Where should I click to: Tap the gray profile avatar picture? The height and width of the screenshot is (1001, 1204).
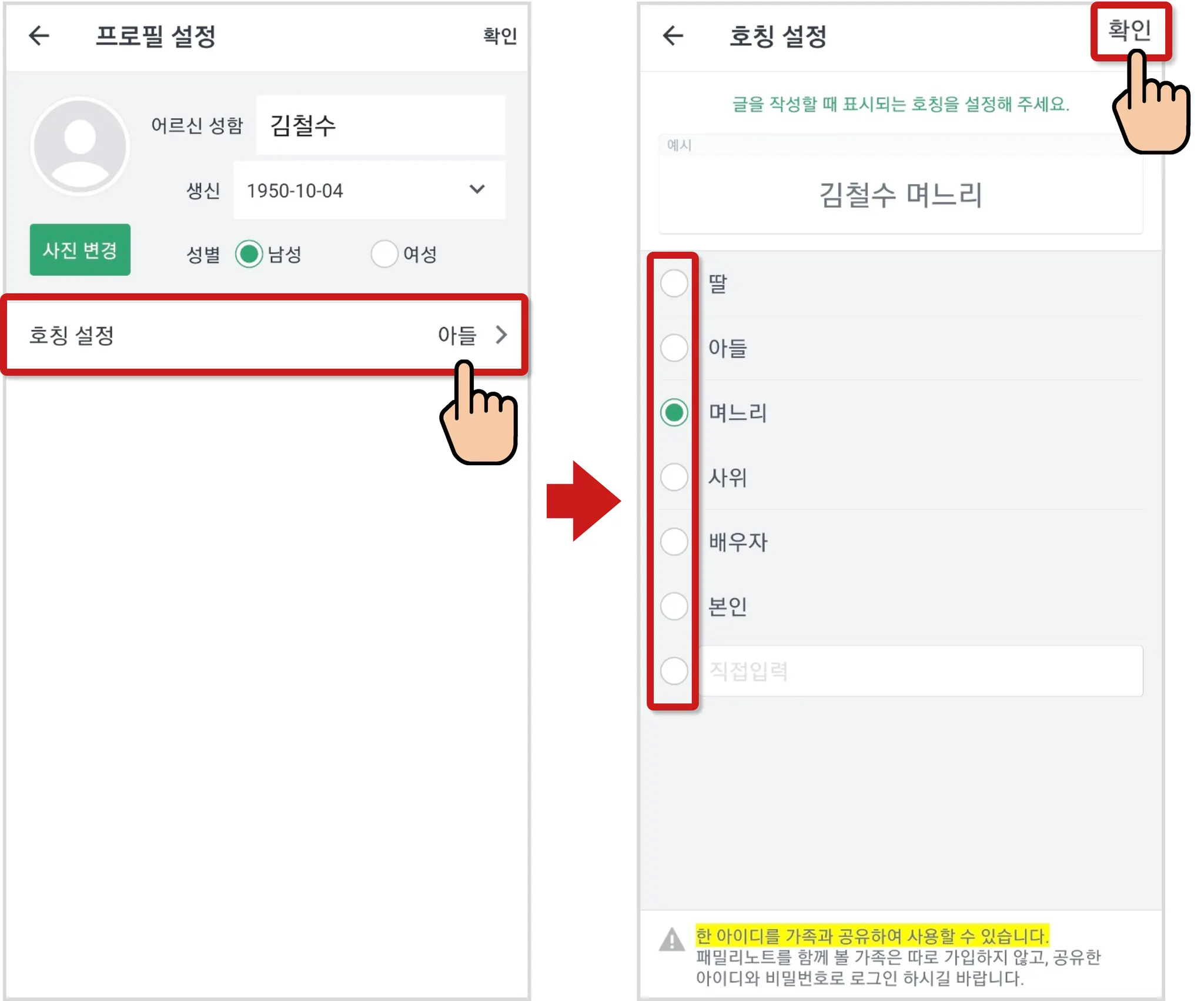(x=80, y=146)
